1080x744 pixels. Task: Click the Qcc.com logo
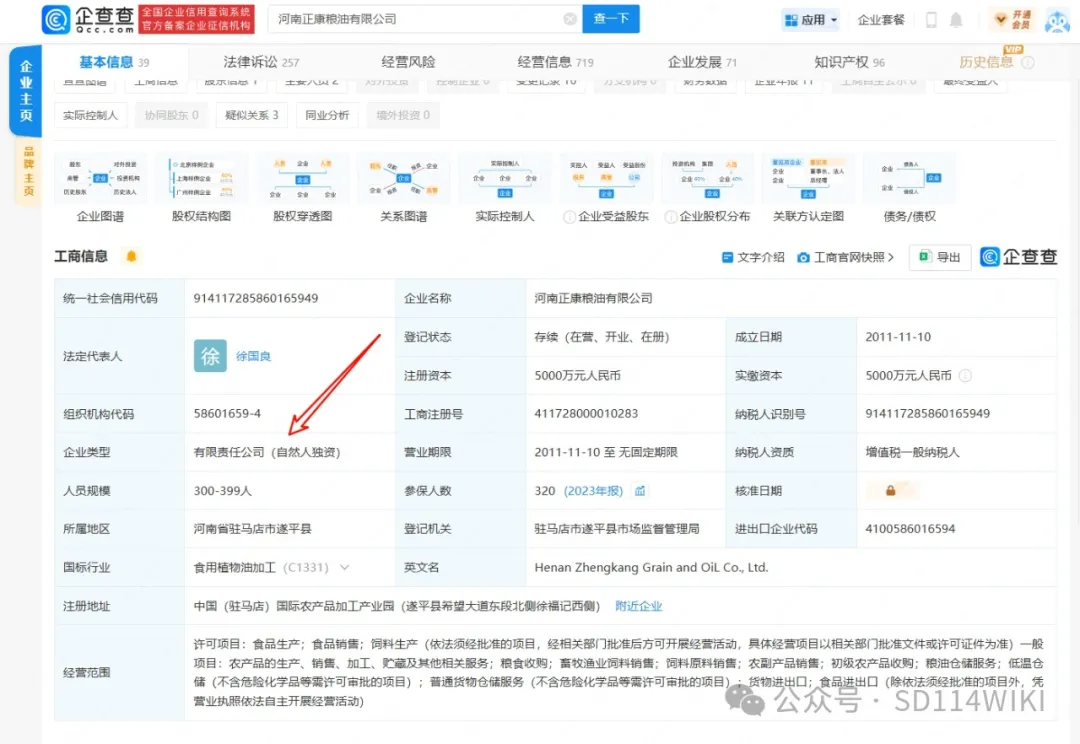pos(87,19)
